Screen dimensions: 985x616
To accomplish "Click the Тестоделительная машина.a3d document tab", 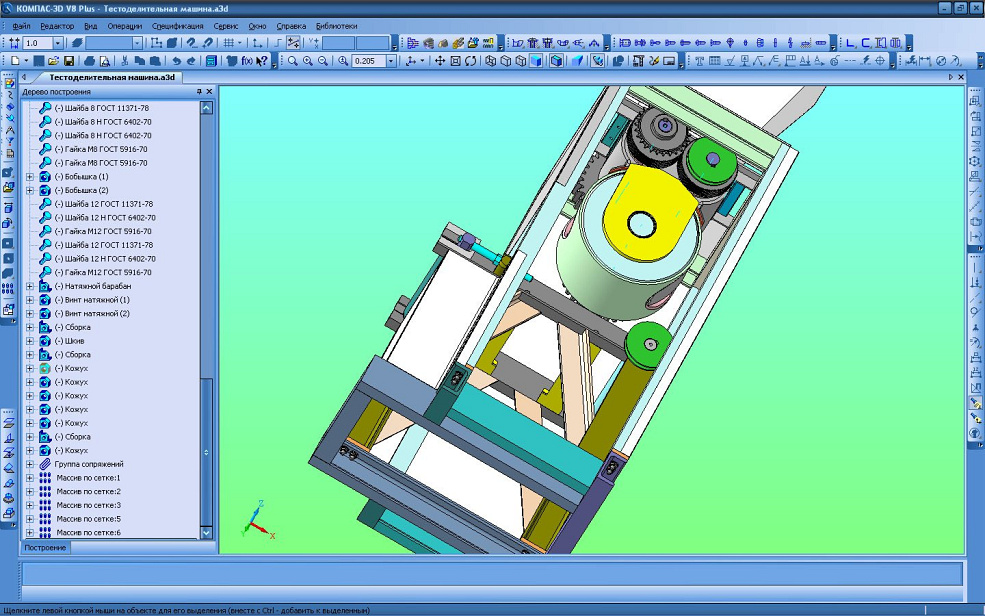I will click(x=112, y=77).
